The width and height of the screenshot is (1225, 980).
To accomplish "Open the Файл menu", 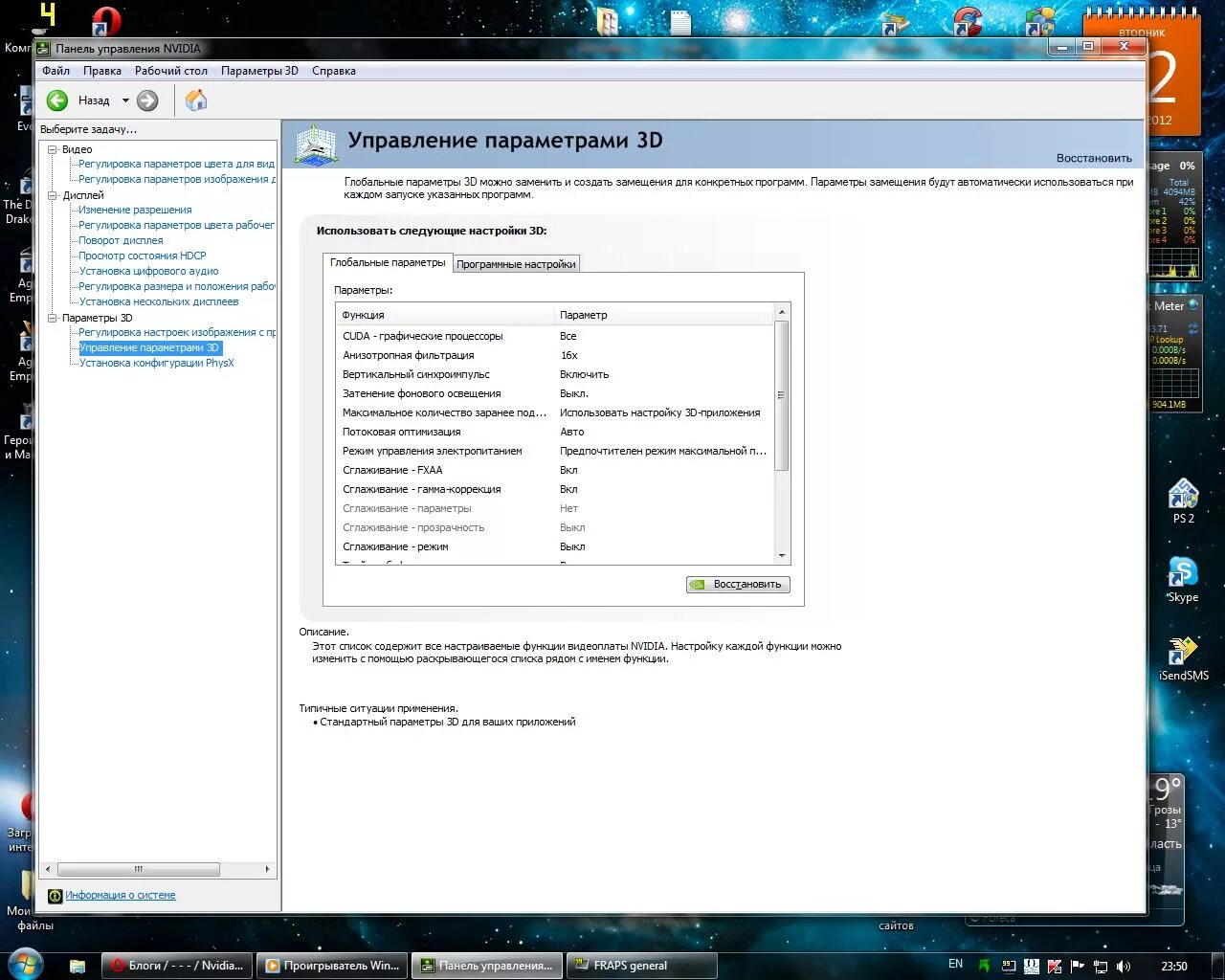I will click(56, 71).
